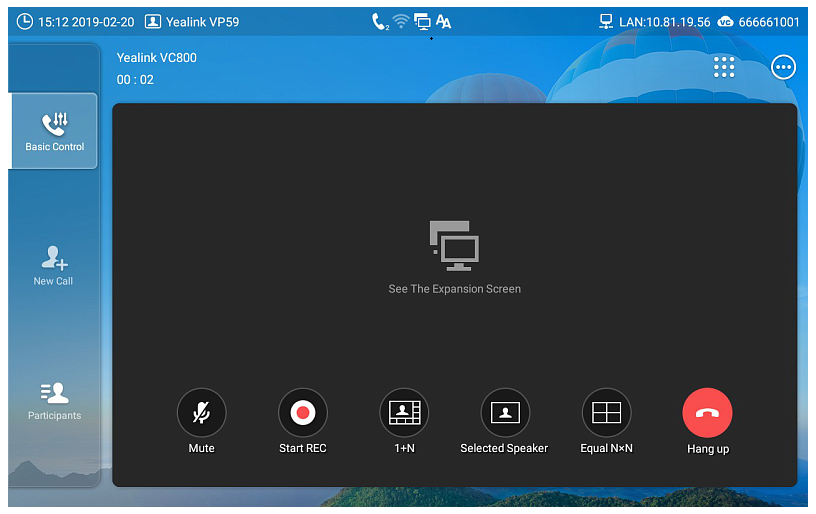Apply Equal N×N layout
Image resolution: width=816 pixels, height=514 pixels.
(x=606, y=413)
